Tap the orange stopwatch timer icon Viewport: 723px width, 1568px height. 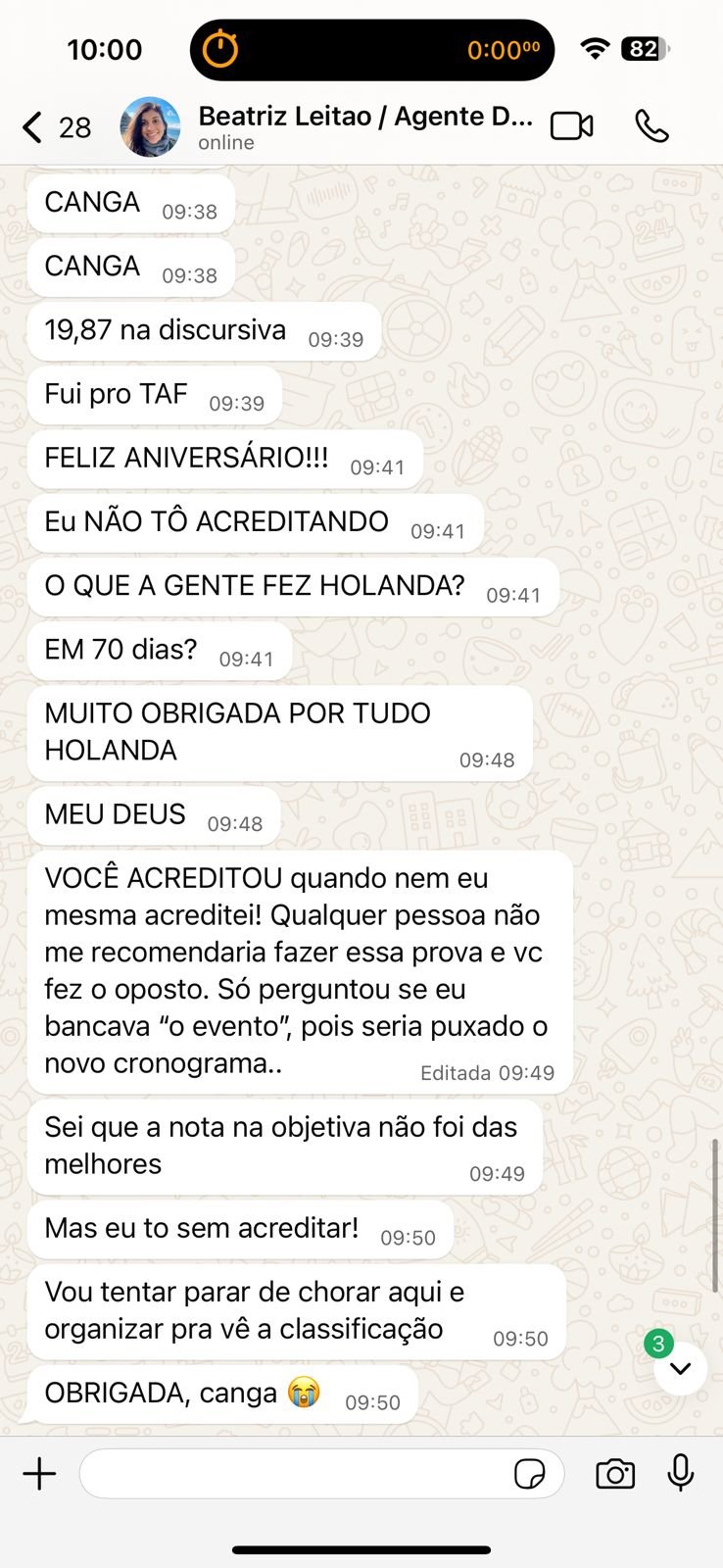click(x=220, y=49)
